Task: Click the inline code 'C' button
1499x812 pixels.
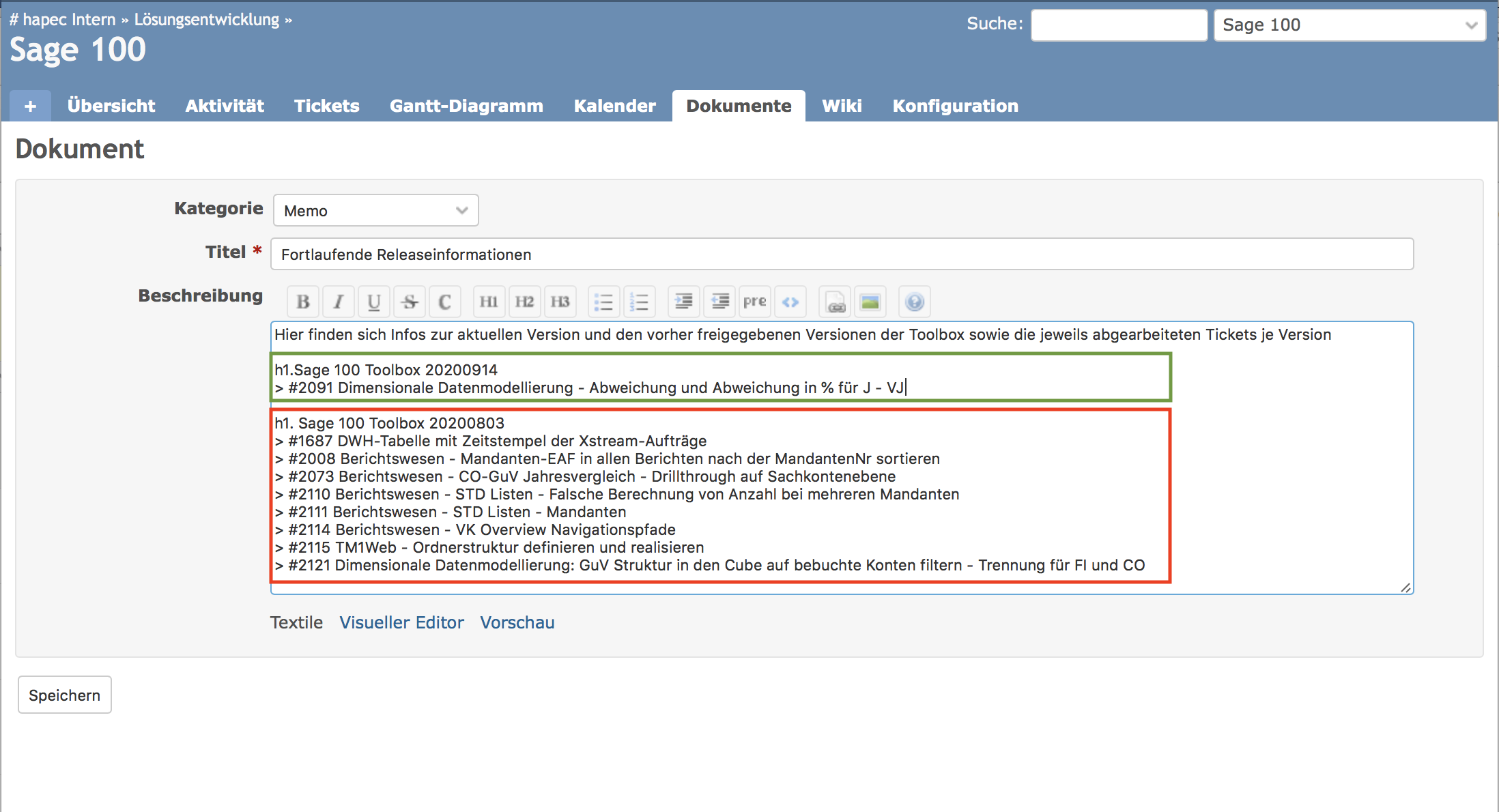Action: click(x=444, y=302)
